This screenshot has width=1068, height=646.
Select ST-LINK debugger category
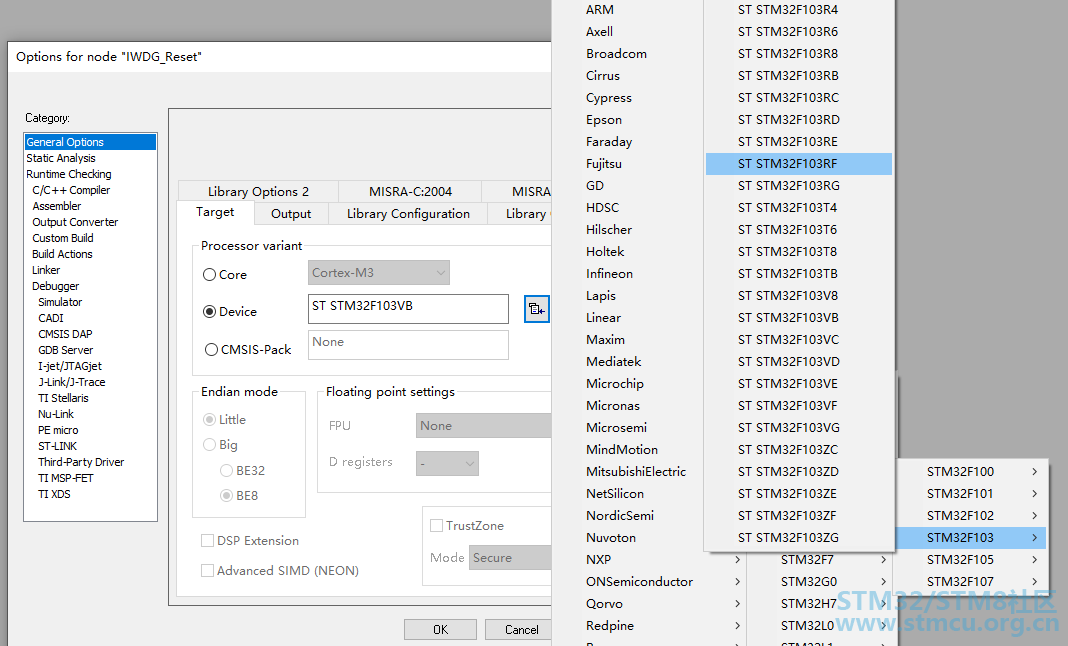coord(57,446)
